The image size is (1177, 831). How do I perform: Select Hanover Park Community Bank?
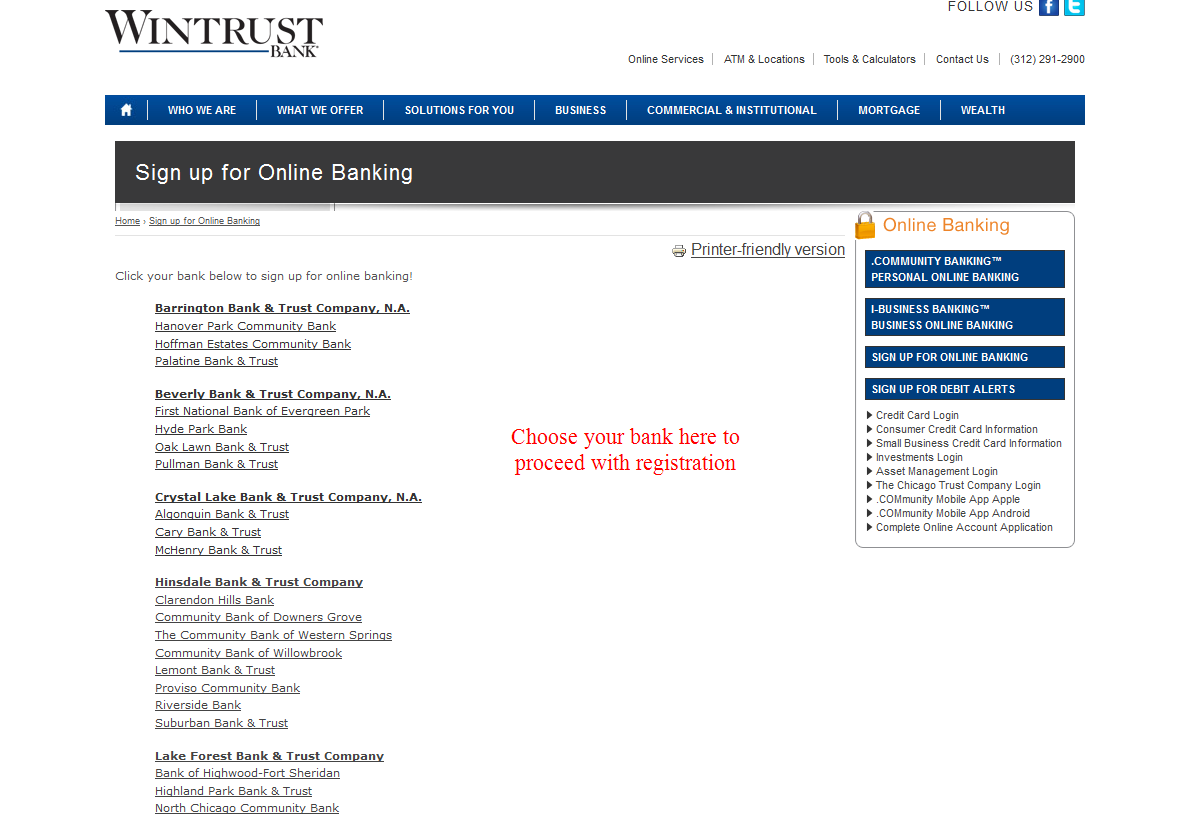(x=245, y=327)
